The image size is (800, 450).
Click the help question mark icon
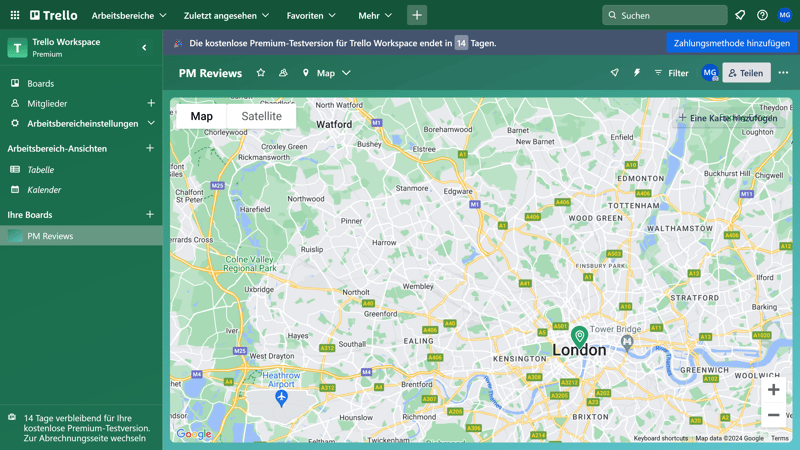[x=762, y=15]
